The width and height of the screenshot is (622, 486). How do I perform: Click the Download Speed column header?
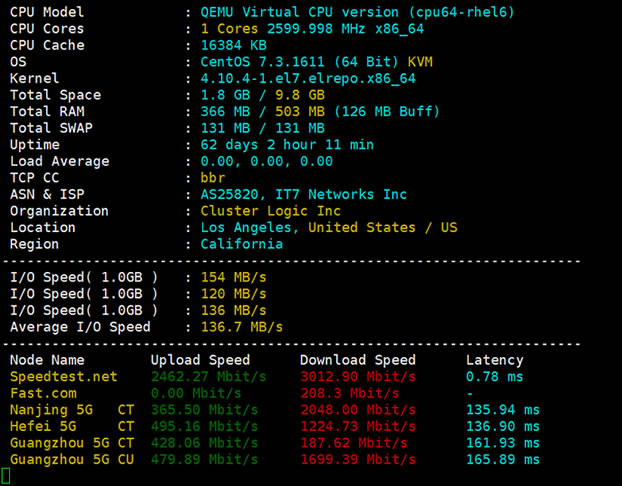(358, 360)
